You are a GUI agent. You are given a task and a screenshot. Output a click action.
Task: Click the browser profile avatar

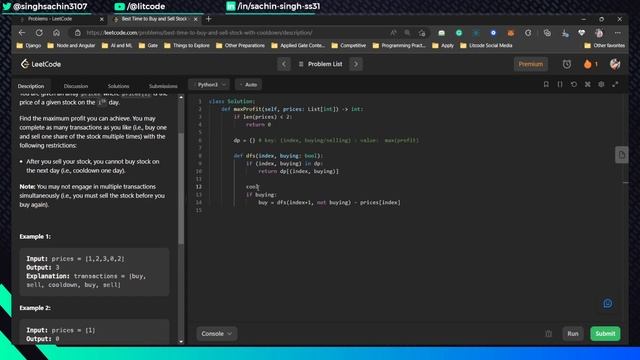click(x=599, y=33)
